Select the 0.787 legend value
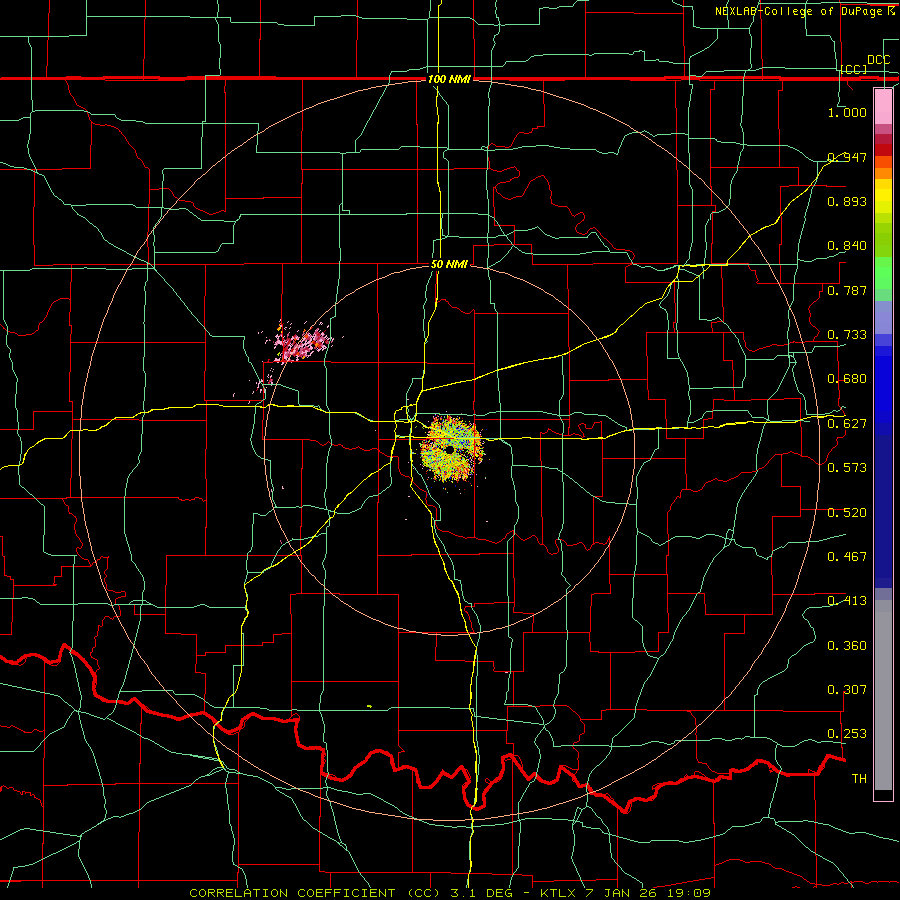The image size is (900, 900). (x=847, y=290)
